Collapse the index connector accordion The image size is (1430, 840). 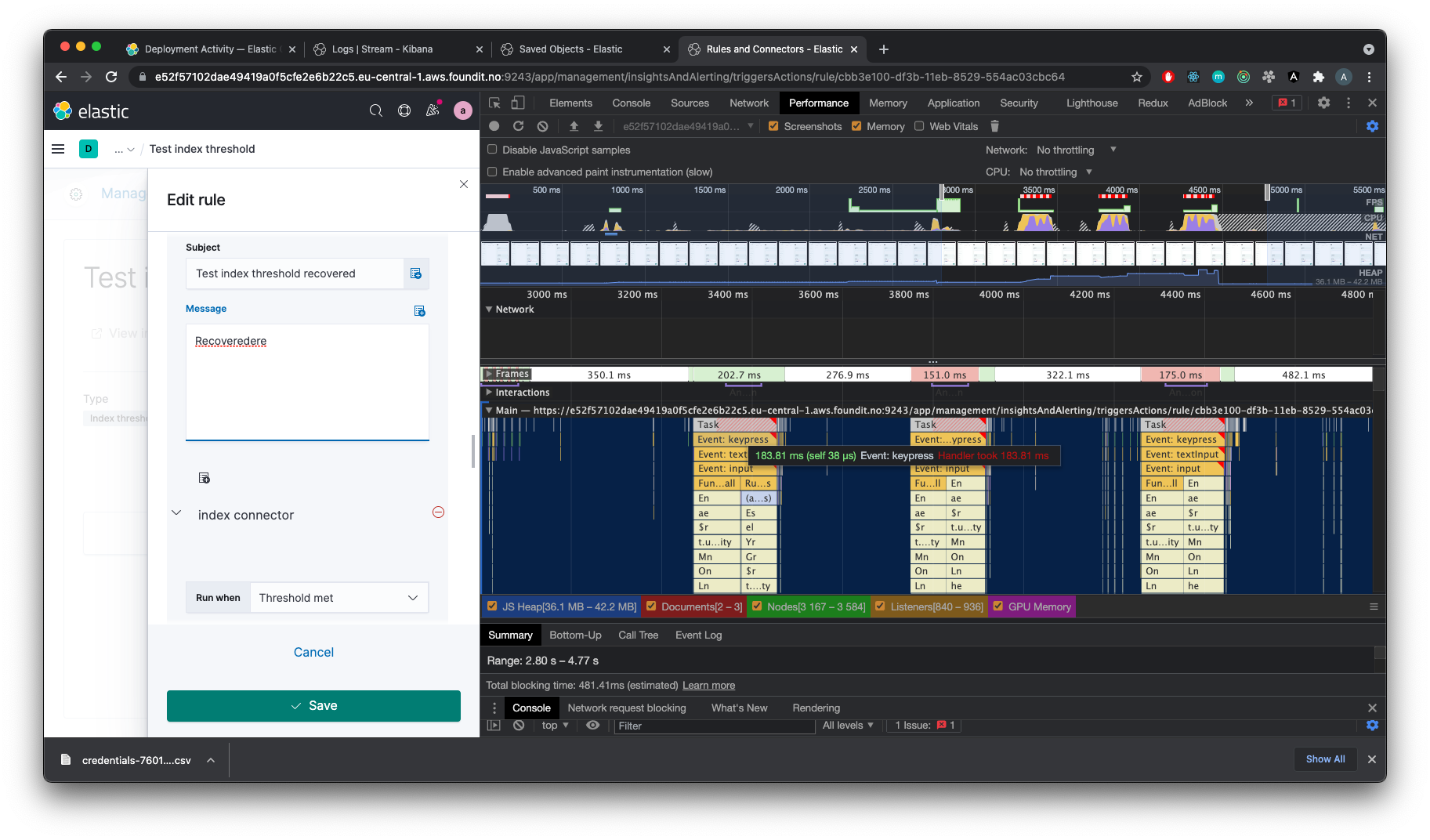point(176,513)
